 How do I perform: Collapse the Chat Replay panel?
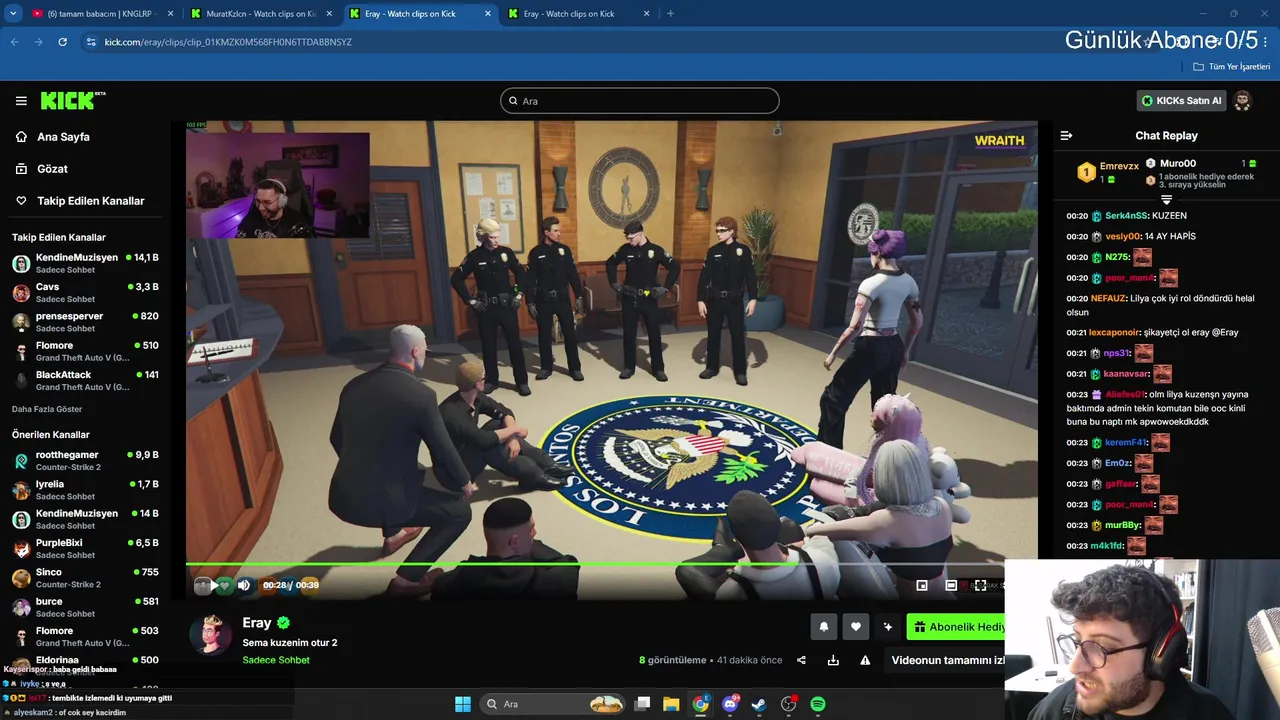[x=1066, y=136]
